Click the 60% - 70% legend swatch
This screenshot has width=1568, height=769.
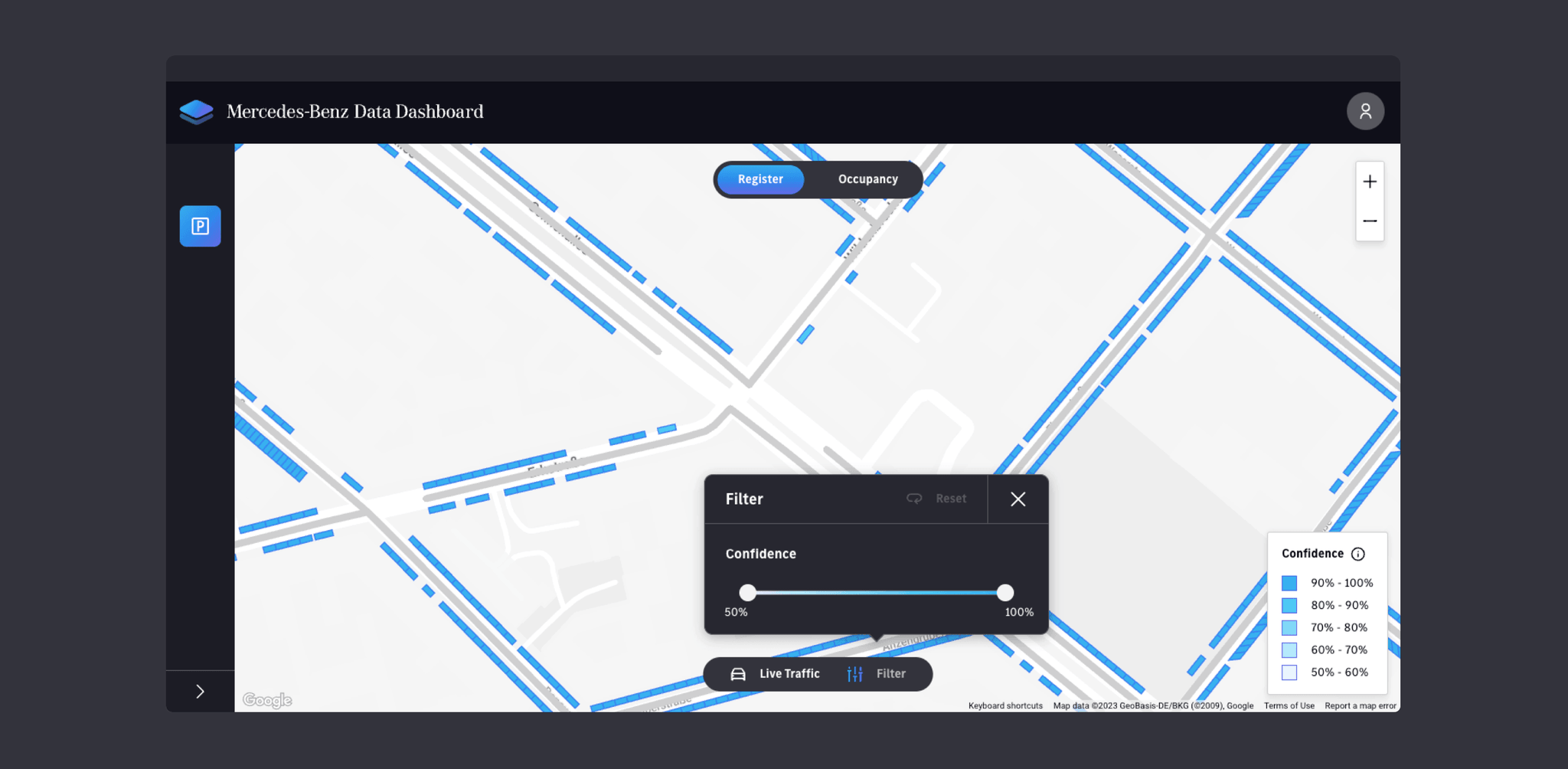coord(1289,650)
